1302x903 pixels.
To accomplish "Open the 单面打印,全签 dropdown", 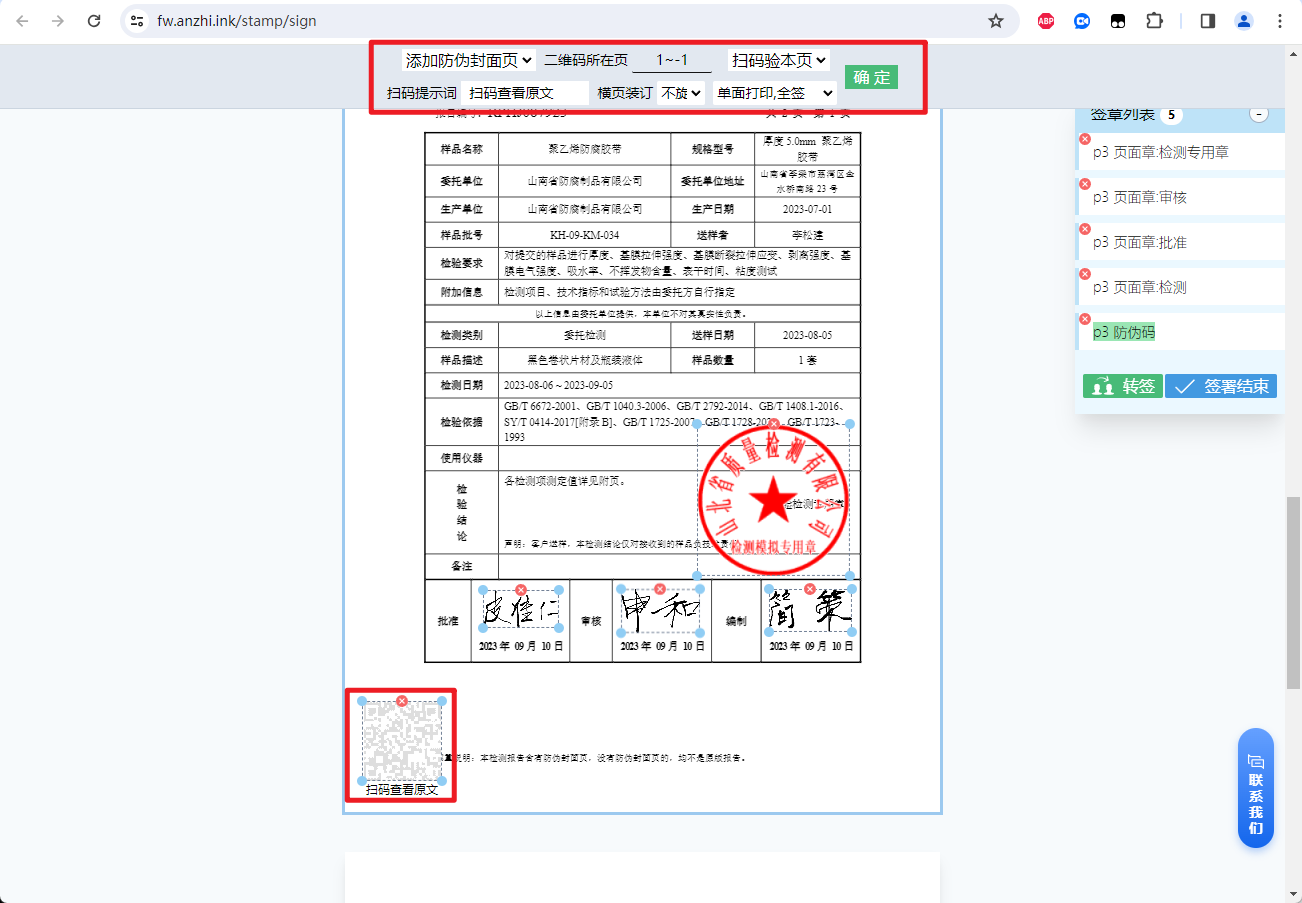I will pyautogui.click(x=775, y=90).
